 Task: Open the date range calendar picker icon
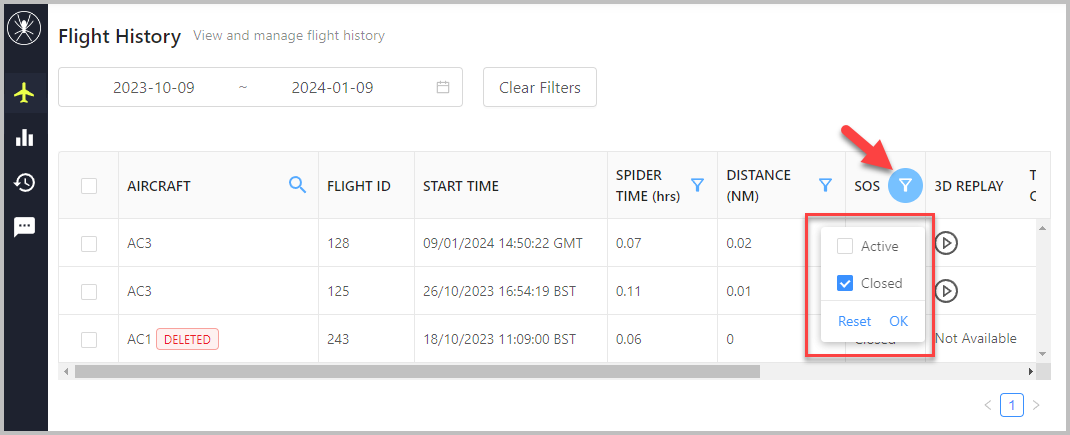pyautogui.click(x=443, y=87)
